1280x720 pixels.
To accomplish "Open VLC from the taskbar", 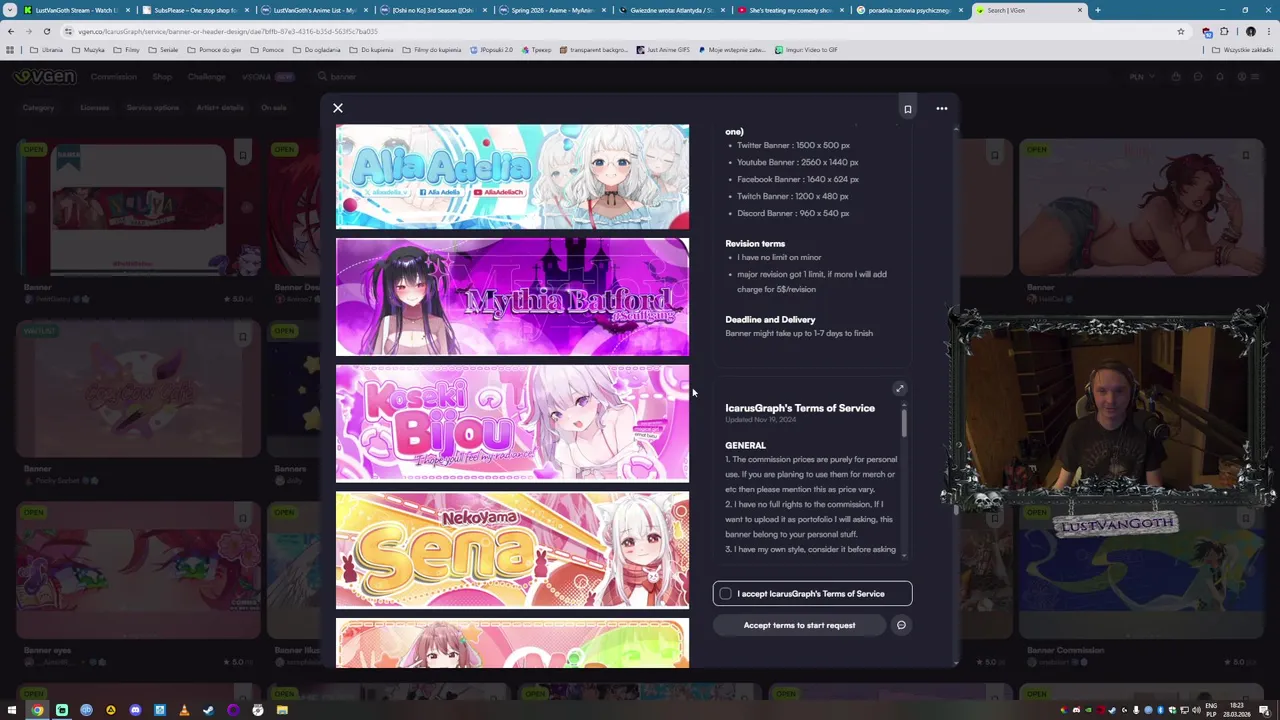I will point(184,710).
